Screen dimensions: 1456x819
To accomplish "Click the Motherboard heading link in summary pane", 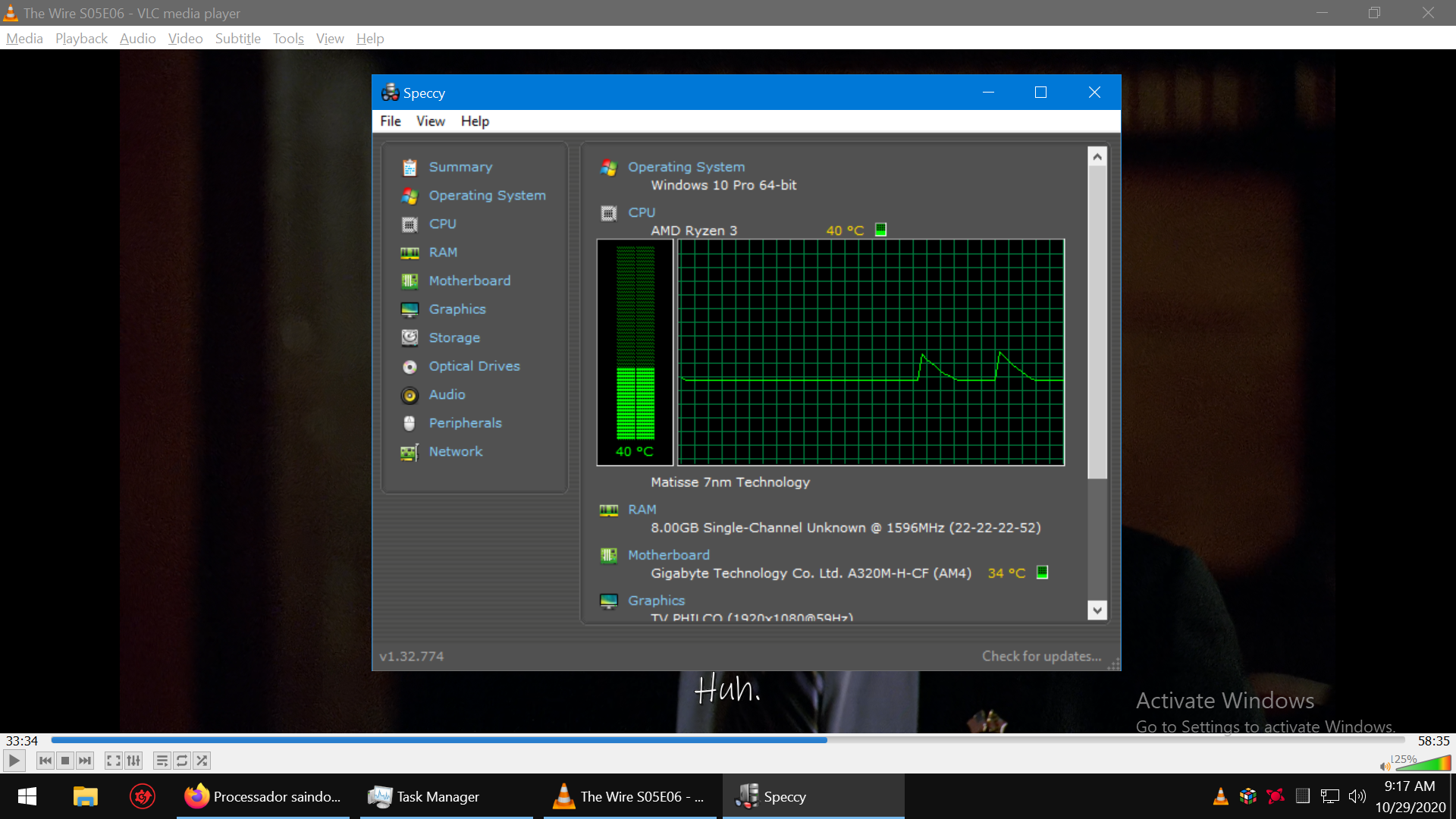I will [669, 555].
